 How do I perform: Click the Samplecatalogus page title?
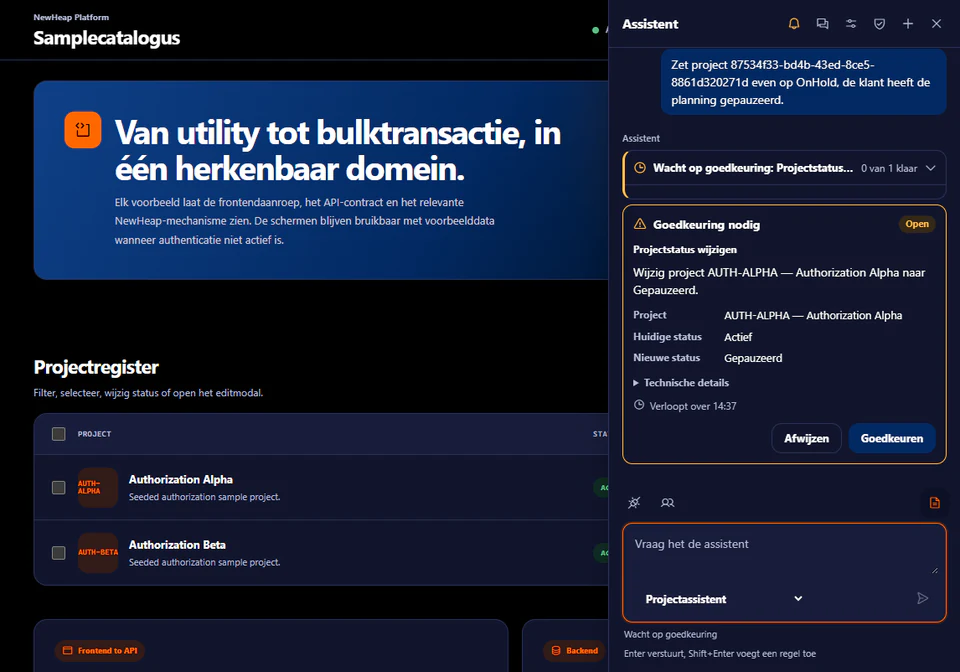coord(107,38)
